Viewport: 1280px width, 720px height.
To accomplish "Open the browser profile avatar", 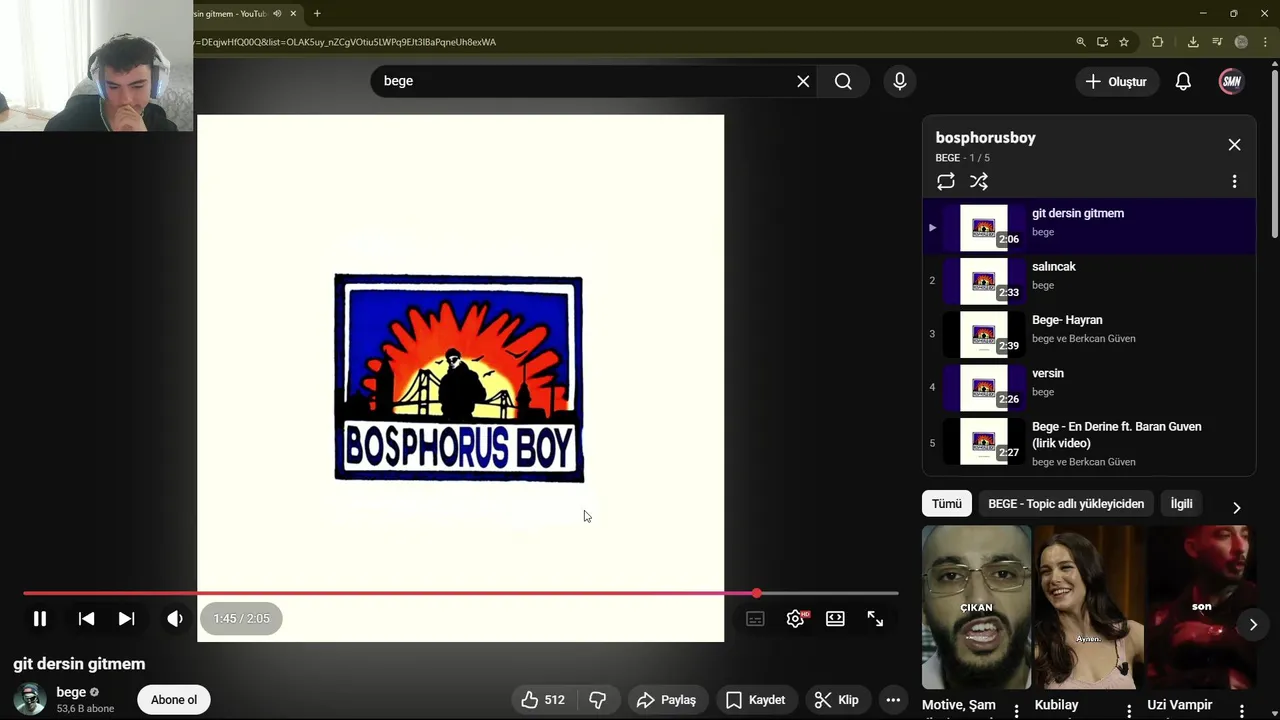I will click(x=1241, y=42).
